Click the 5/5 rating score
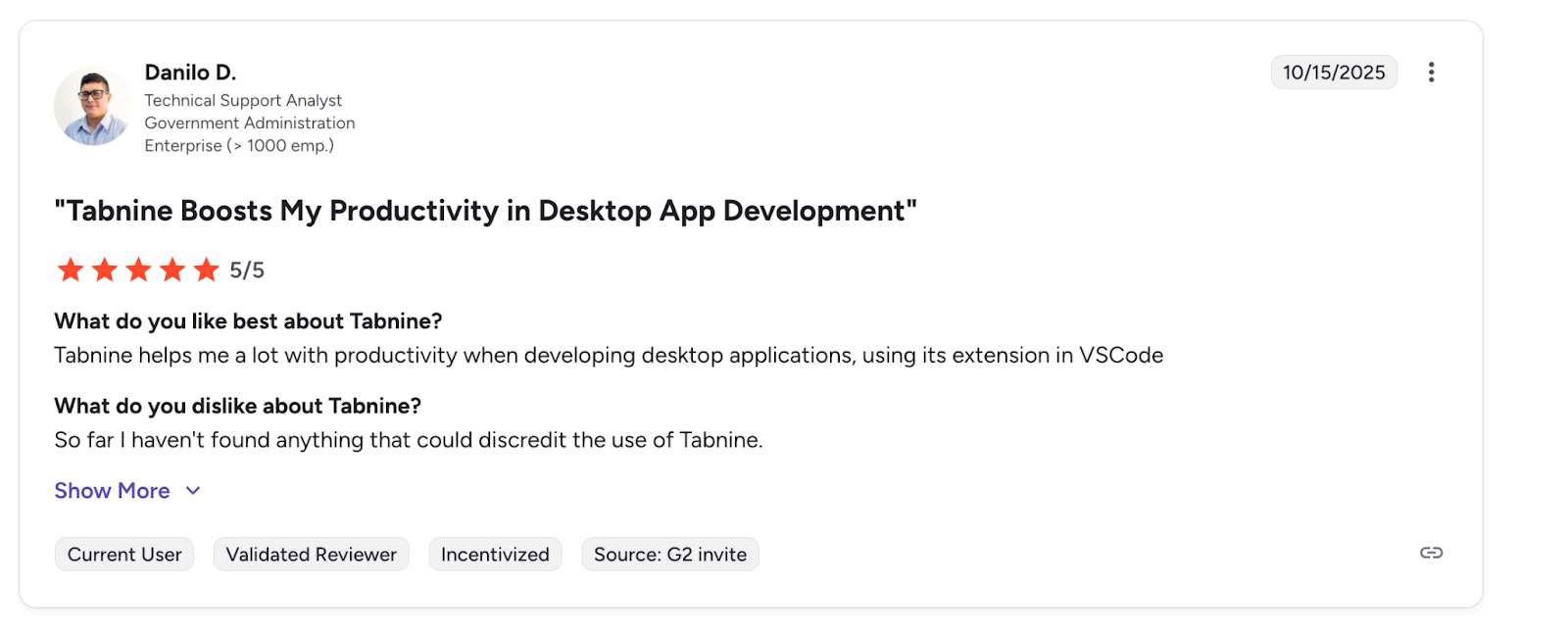This screenshot has width=1568, height=636. (x=247, y=270)
